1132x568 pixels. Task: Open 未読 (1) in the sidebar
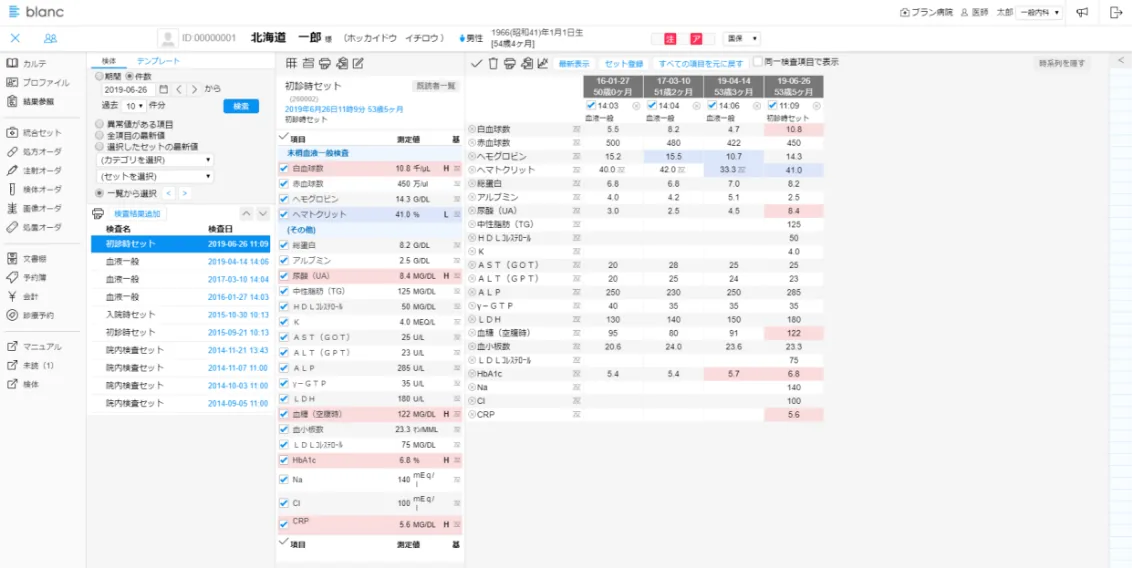pyautogui.click(x=30, y=365)
